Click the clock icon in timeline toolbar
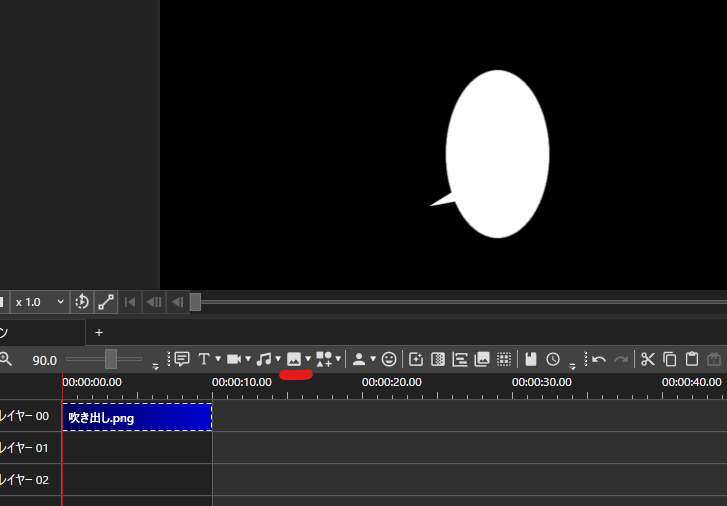 coord(553,359)
